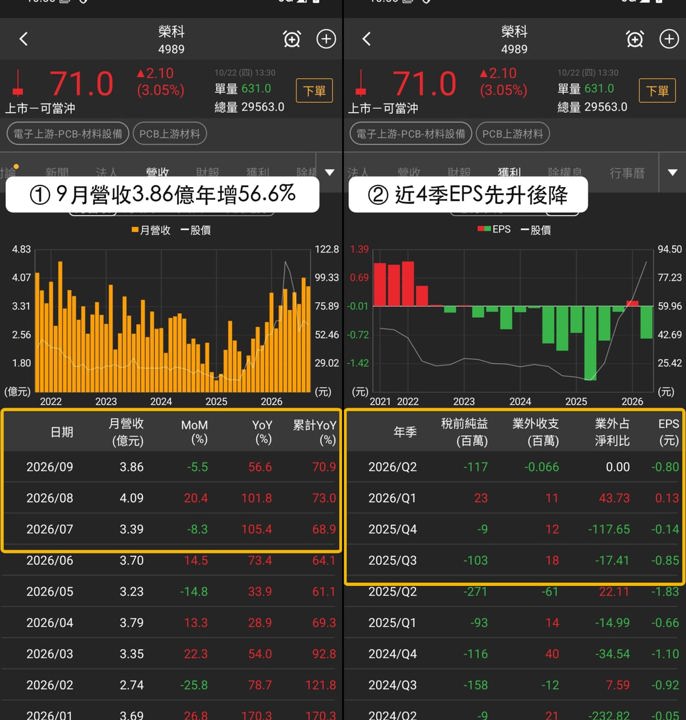Select the 2026/06 revenue row
686x720 pixels.
171,560
